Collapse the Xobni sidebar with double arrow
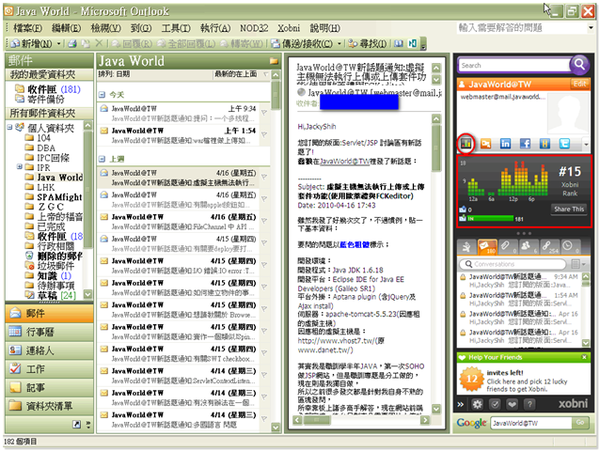The width and height of the screenshot is (600, 451). coord(461,404)
